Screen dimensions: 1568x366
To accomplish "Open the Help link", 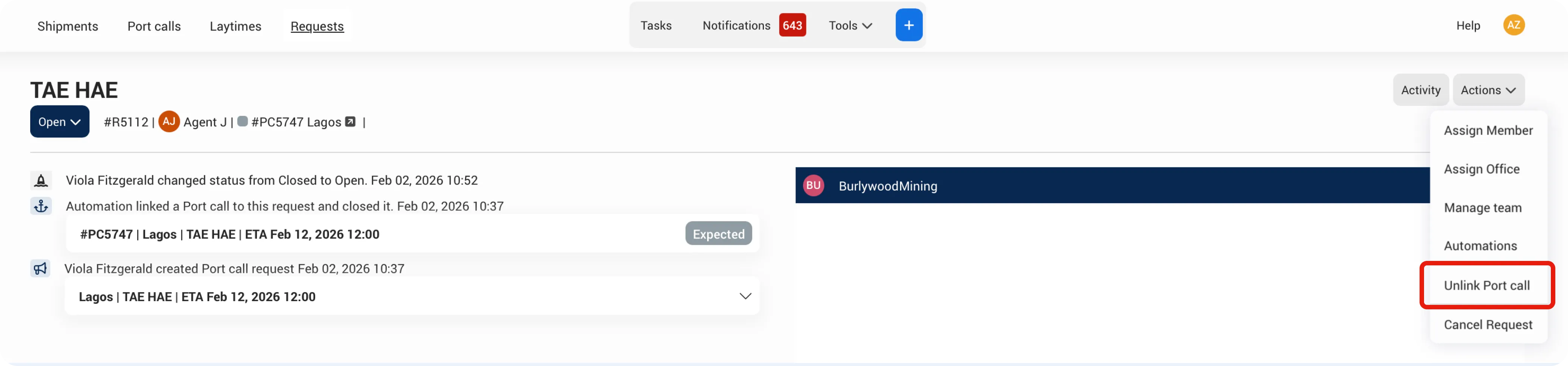I will [1468, 26].
